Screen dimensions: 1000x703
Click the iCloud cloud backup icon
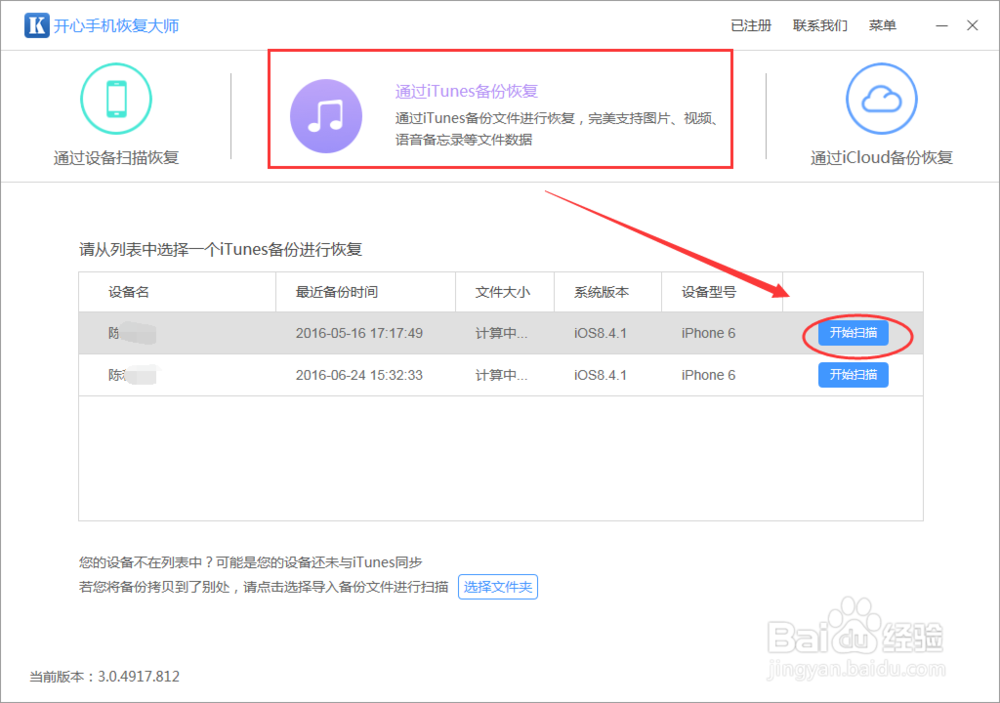coord(881,99)
